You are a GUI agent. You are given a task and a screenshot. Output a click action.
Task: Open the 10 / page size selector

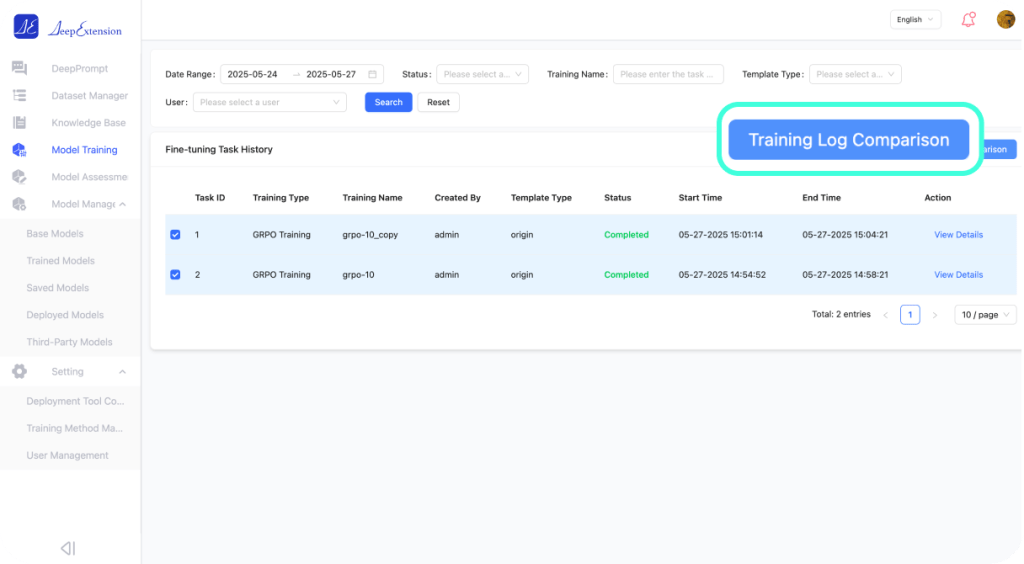coord(985,314)
